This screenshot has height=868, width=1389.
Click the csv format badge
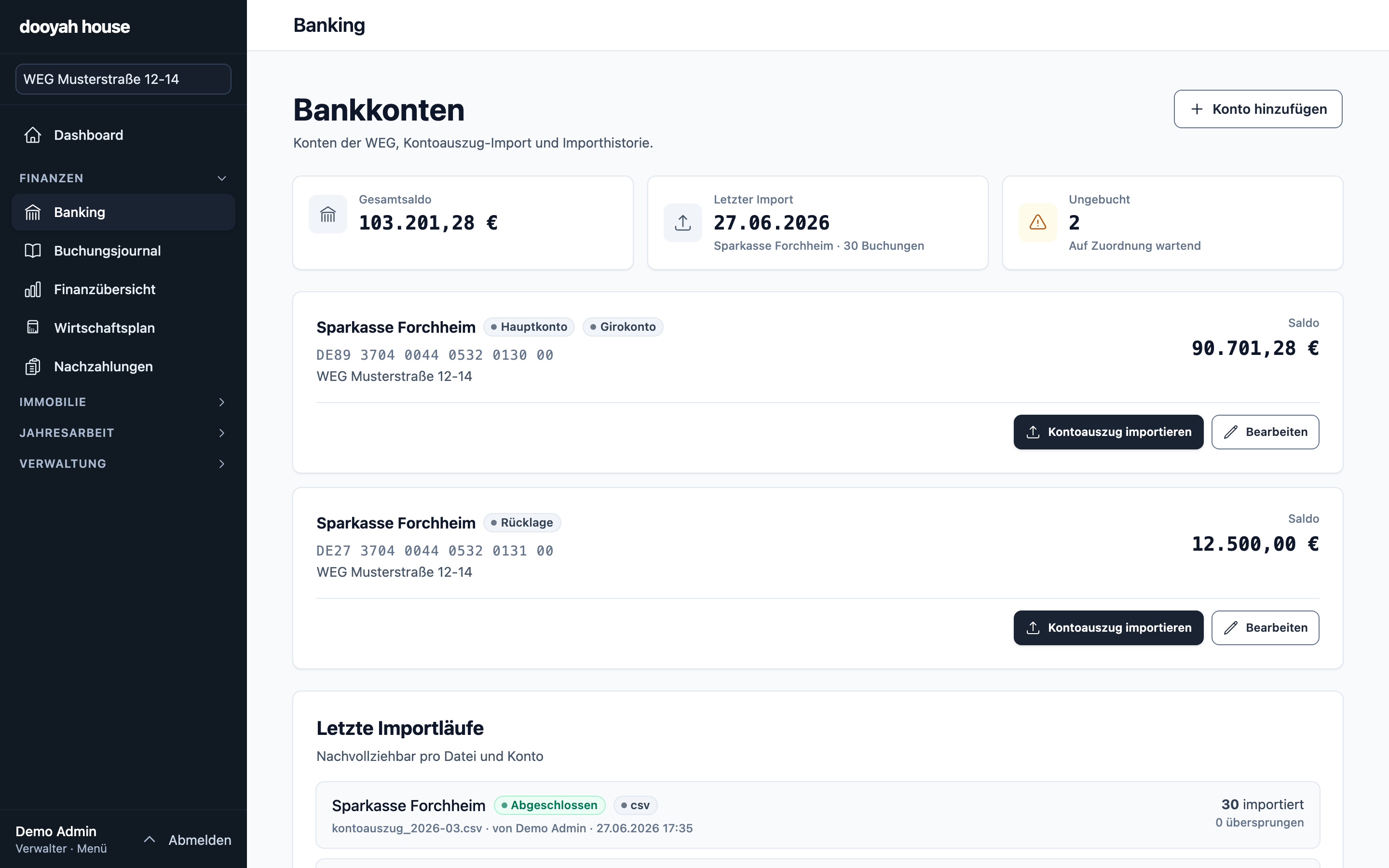635,805
